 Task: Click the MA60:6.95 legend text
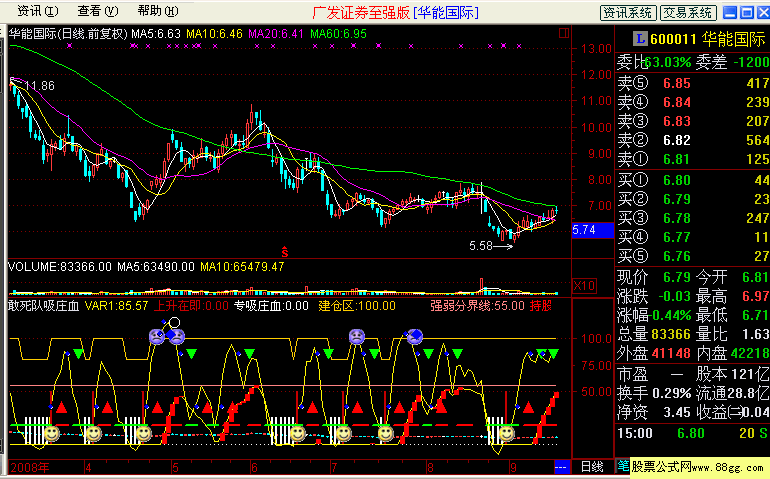point(338,34)
